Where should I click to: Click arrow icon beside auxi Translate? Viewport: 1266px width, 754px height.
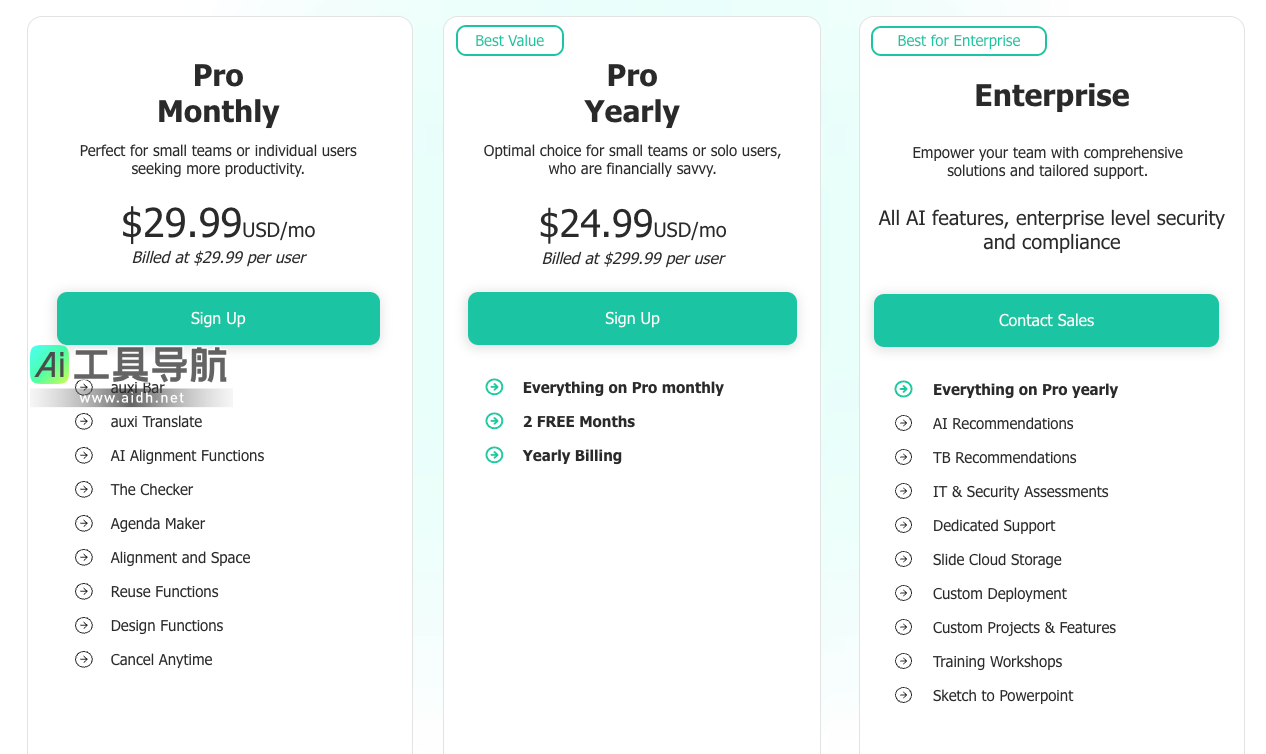point(84,422)
